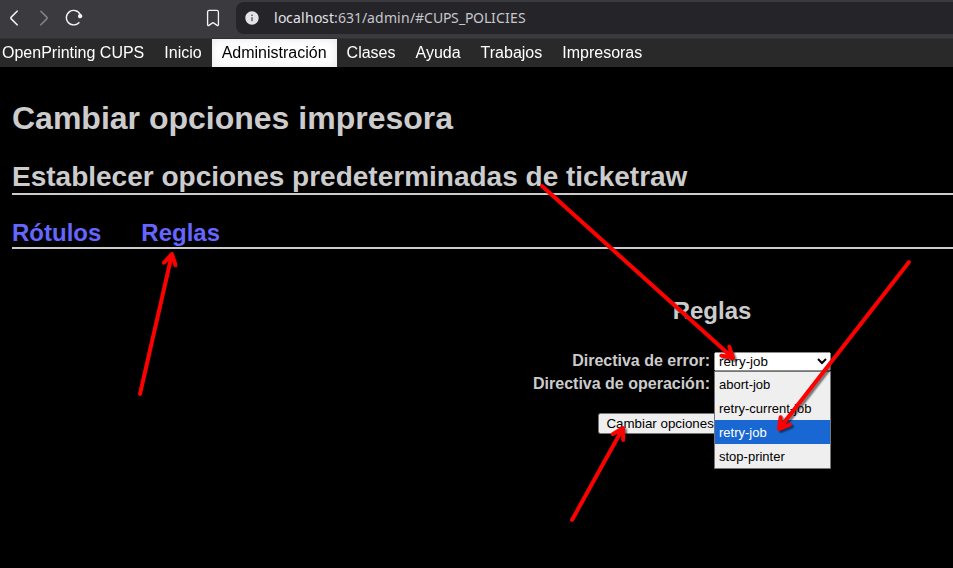The height and width of the screenshot is (568, 953).
Task: Click the browser forward arrow
Action: point(43,18)
